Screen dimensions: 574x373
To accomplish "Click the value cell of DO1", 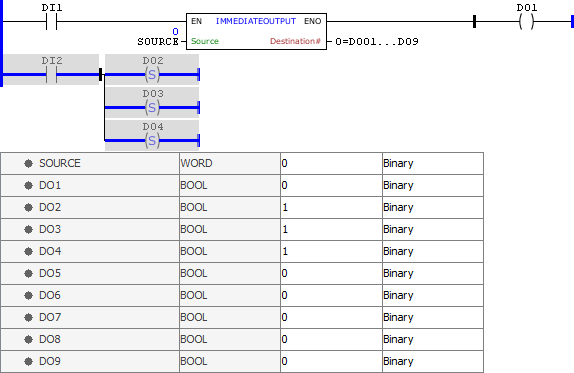I will (x=331, y=185).
